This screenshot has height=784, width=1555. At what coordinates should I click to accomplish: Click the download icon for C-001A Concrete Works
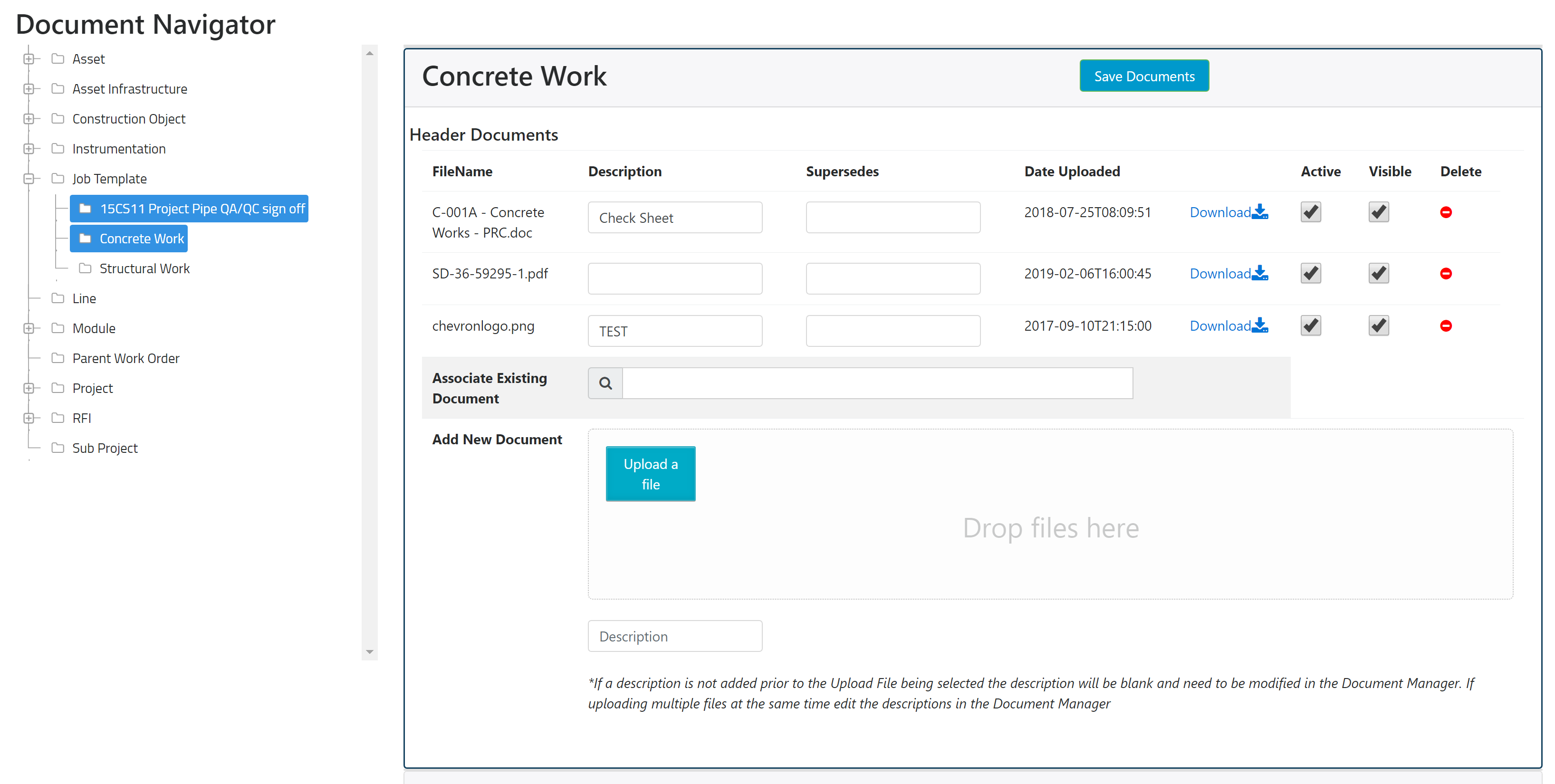coord(1260,212)
